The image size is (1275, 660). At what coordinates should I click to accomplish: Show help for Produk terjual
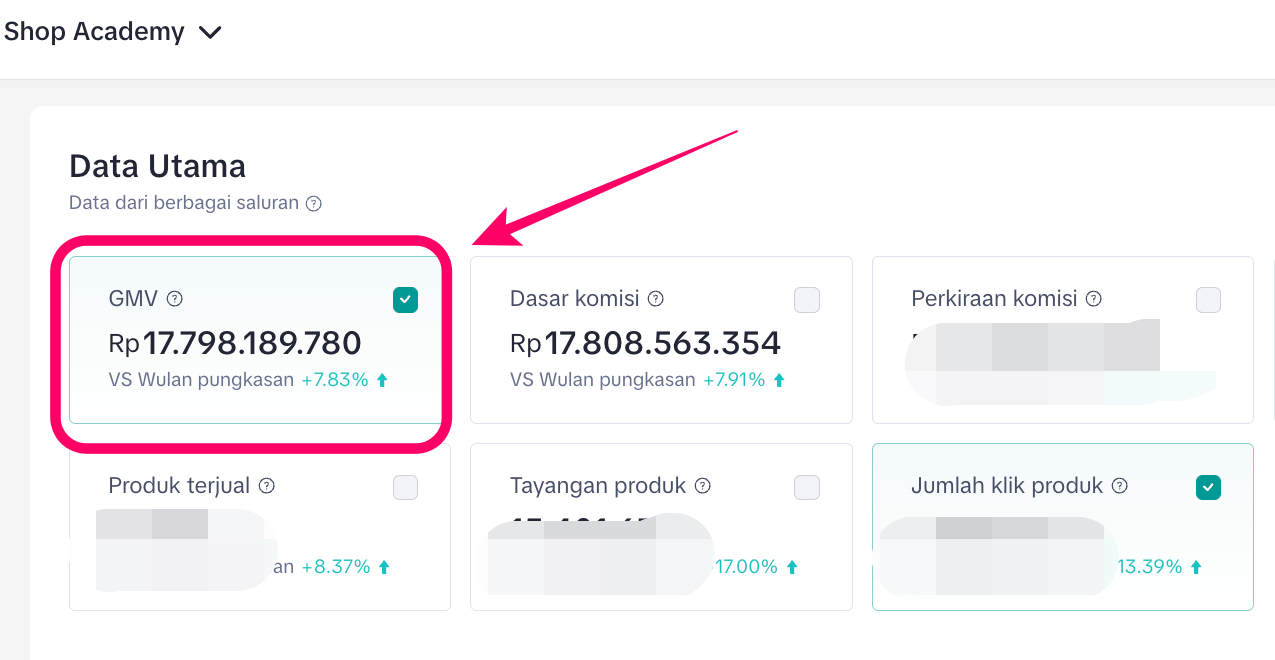coord(267,486)
